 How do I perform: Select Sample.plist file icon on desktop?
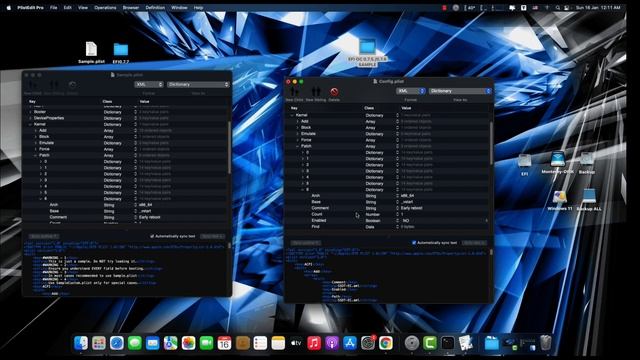point(91,49)
